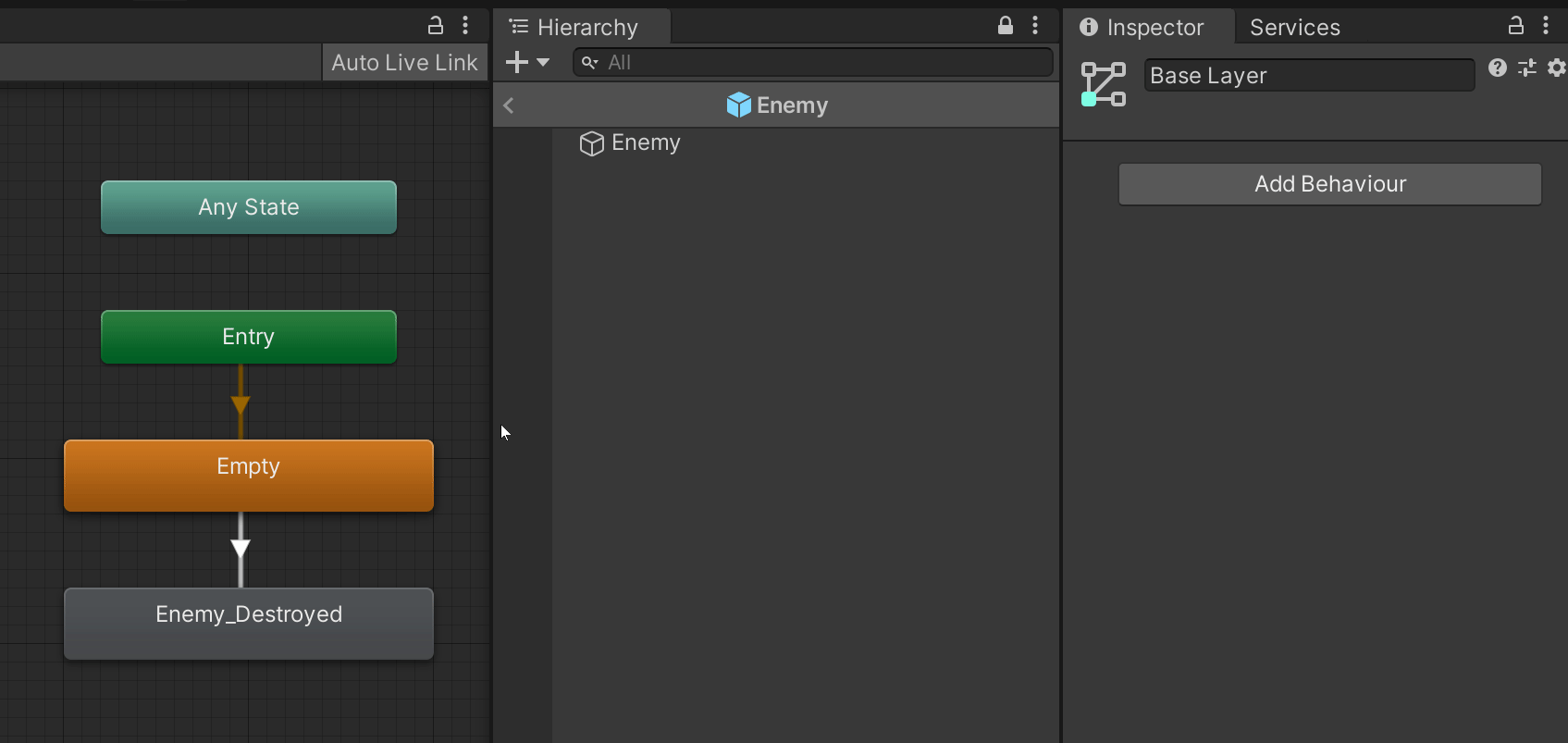Open the Hierarchy panel three-dot menu
1568x743 pixels.
(1035, 26)
